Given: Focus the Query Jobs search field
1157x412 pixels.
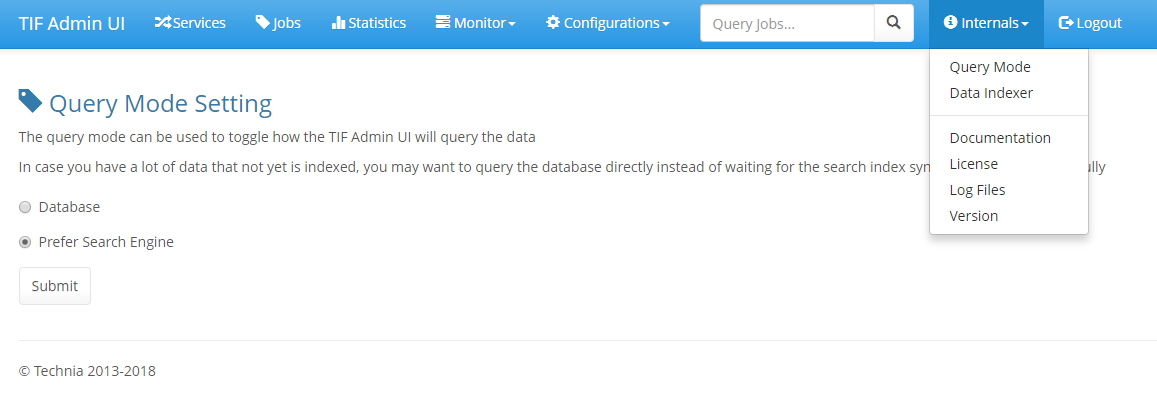Looking at the screenshot, I should (x=787, y=23).
